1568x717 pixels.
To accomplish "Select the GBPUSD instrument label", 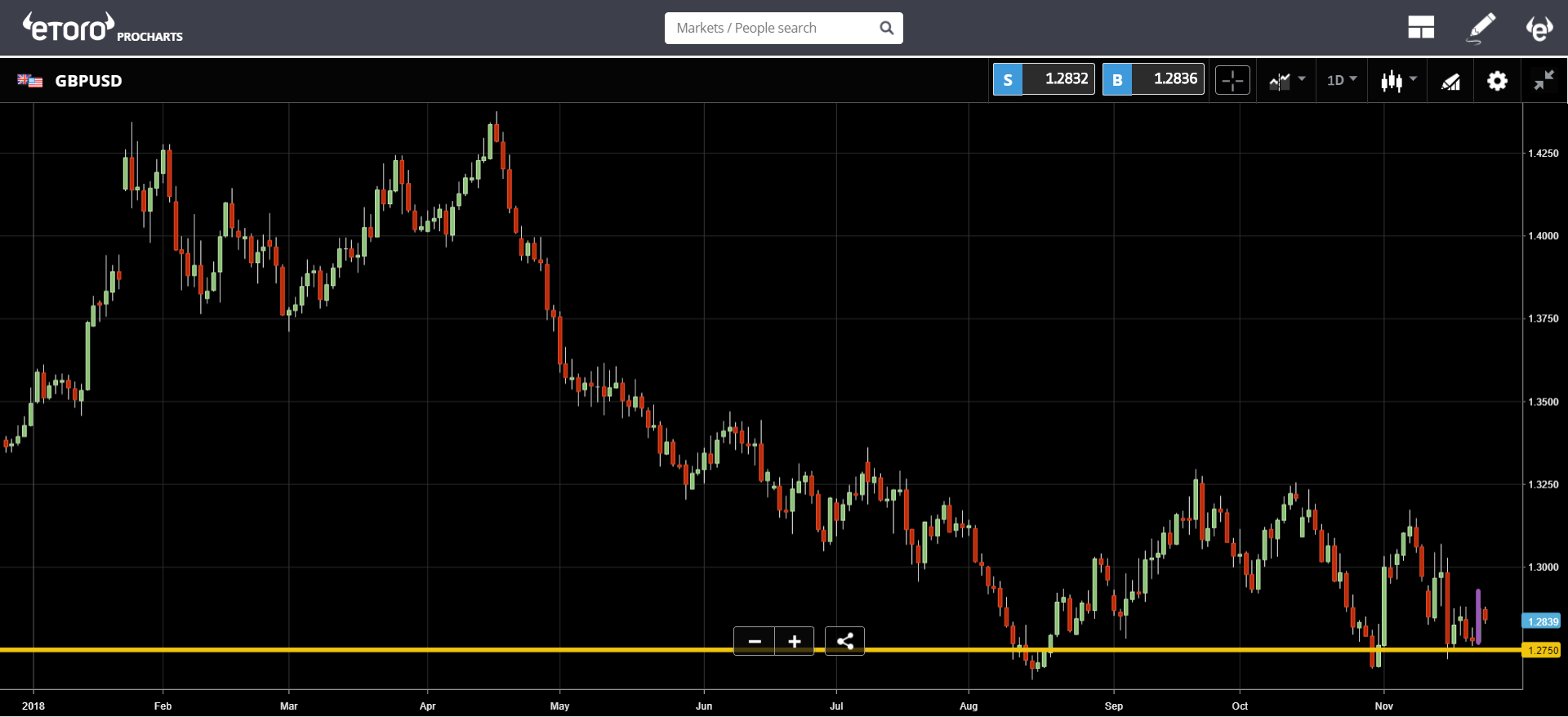I will point(88,80).
